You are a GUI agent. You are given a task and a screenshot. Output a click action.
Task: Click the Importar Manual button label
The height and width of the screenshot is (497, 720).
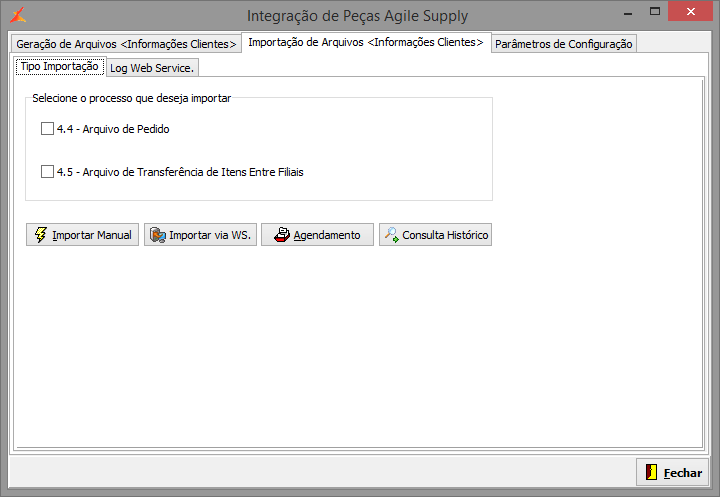pos(92,235)
